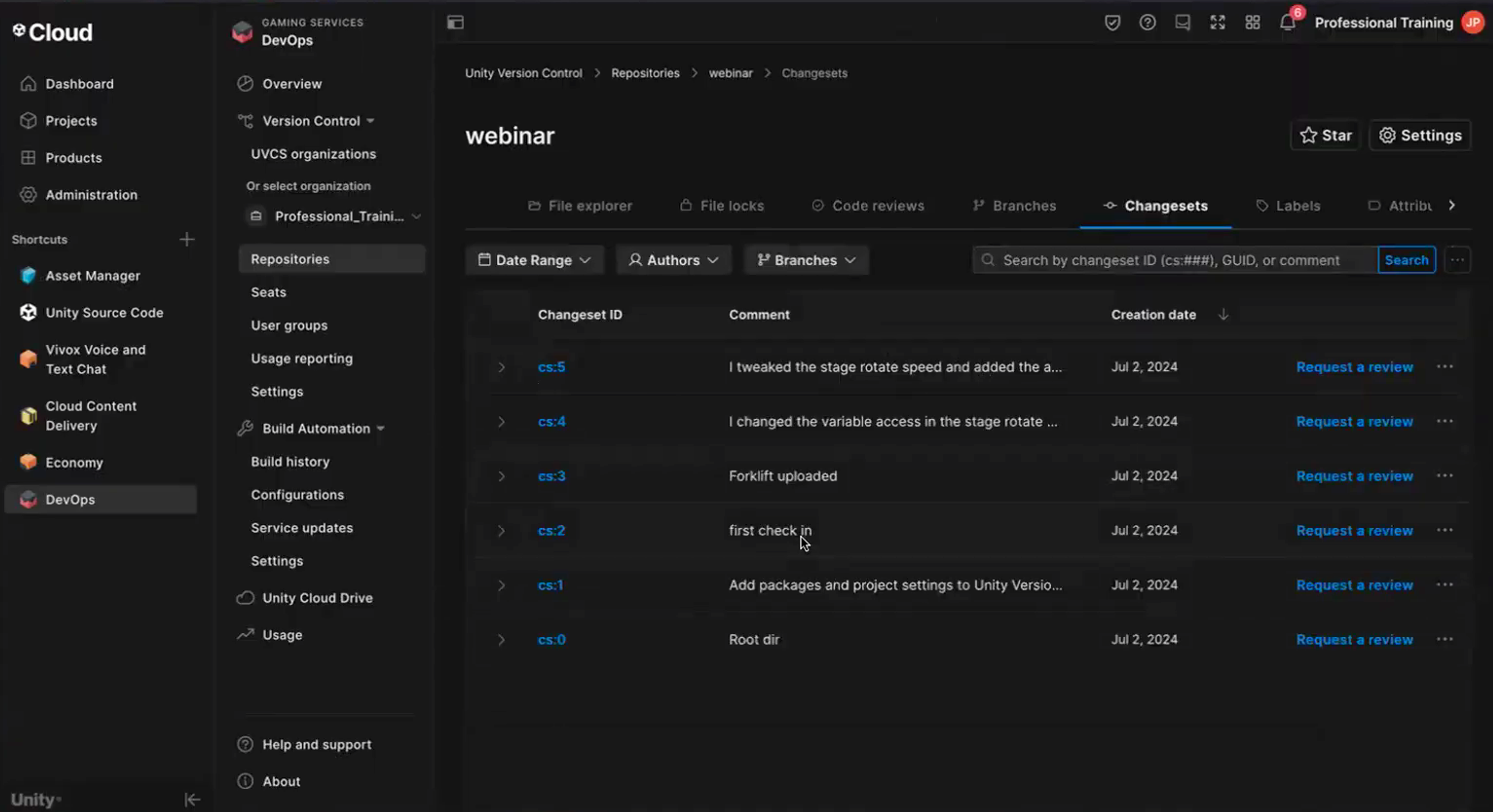The height and width of the screenshot is (812, 1493).
Task: Select DevOps shortcut in sidebar
Action: coord(100,499)
